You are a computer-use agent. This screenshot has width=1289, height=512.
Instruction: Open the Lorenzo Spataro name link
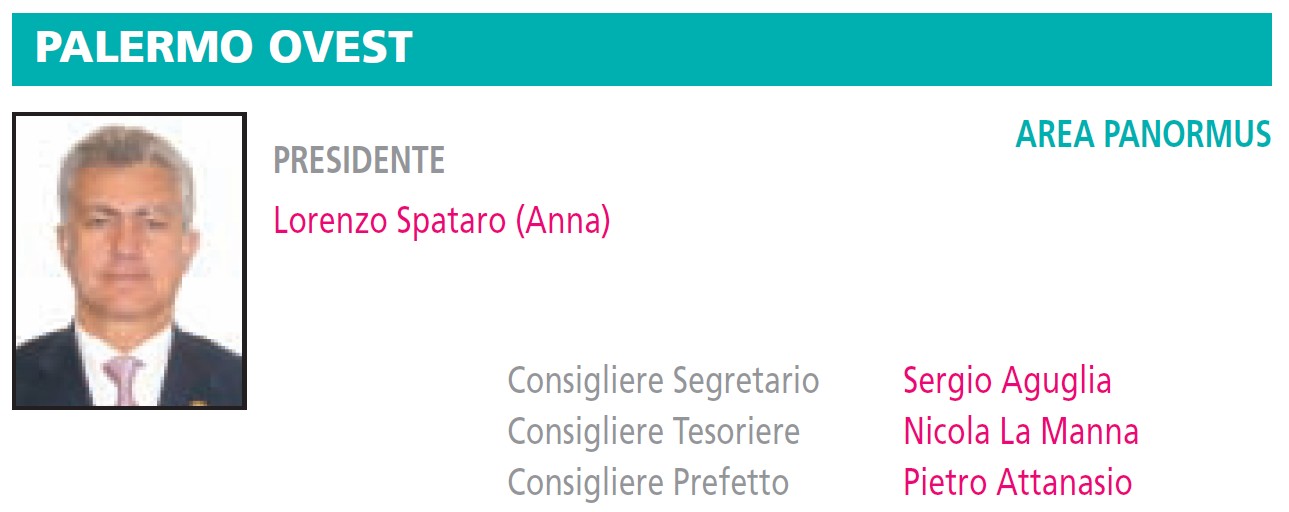point(390,220)
